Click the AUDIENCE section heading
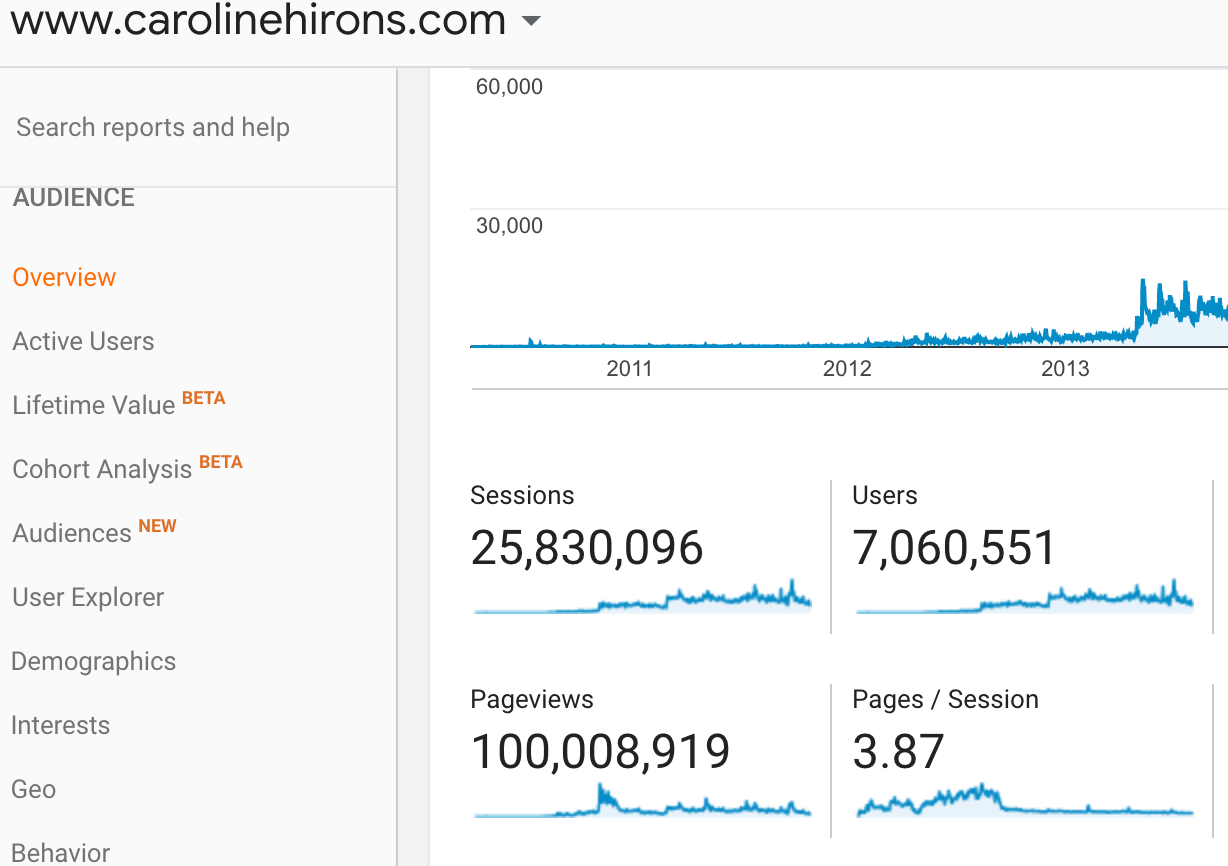This screenshot has width=1228, height=866. pyautogui.click(x=74, y=197)
